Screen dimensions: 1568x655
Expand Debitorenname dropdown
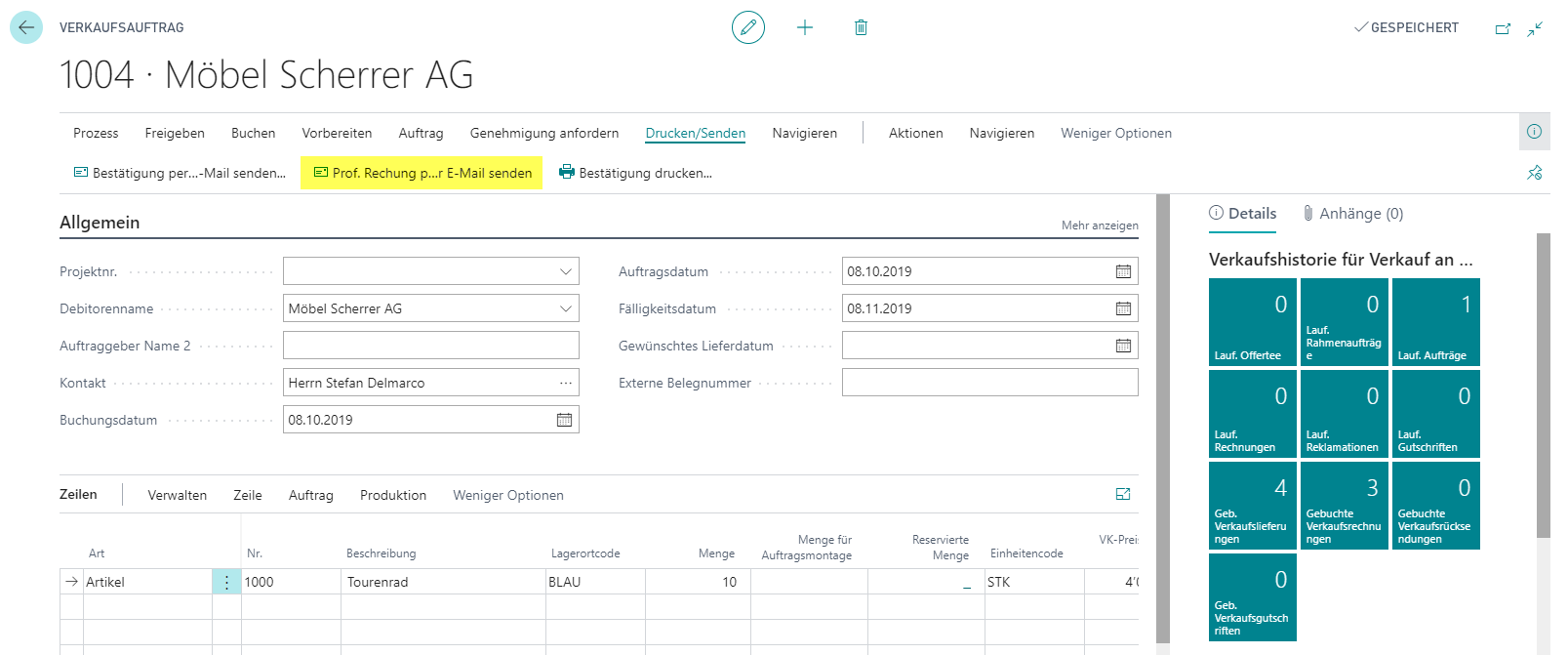[x=565, y=308]
